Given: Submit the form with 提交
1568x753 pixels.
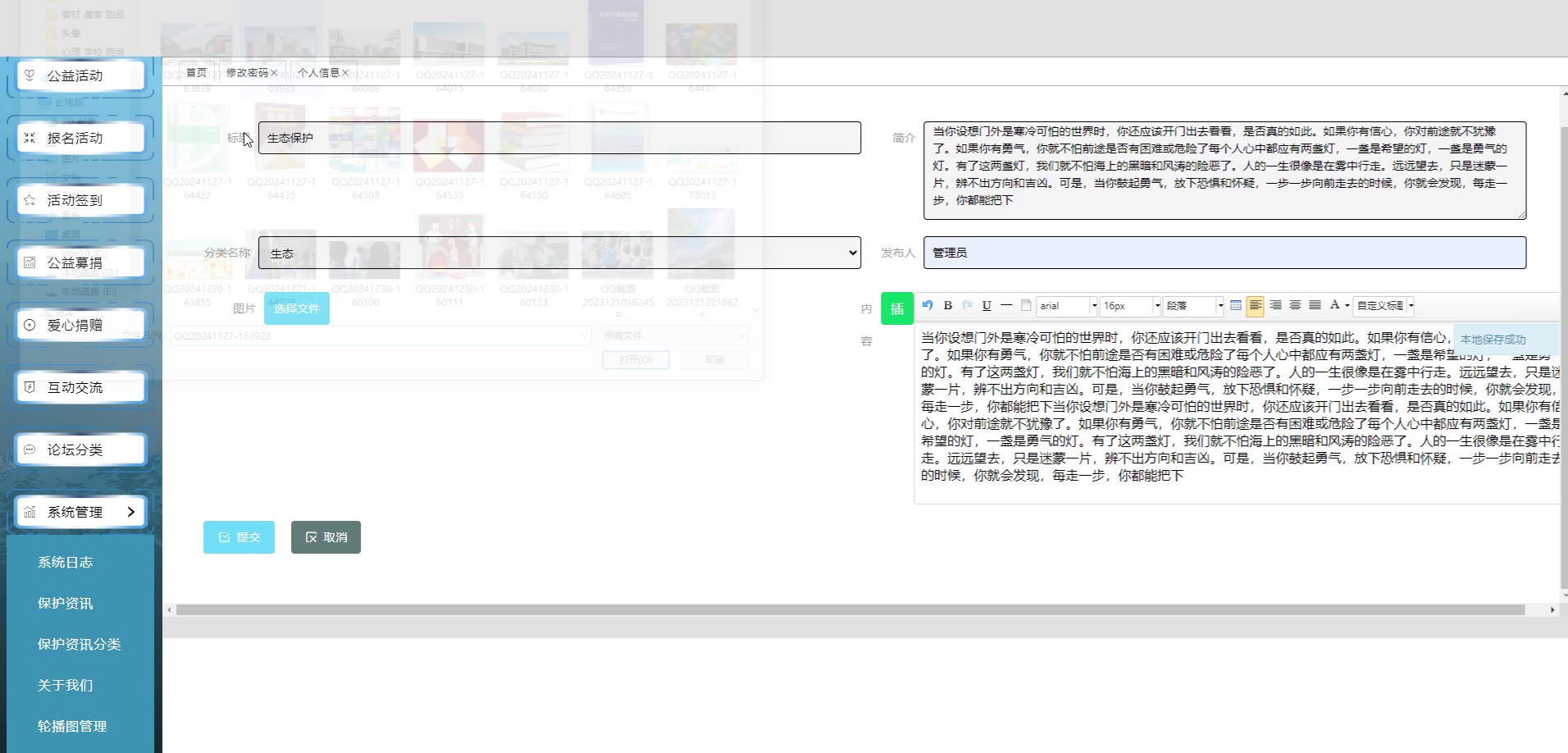Looking at the screenshot, I should pyautogui.click(x=239, y=537).
